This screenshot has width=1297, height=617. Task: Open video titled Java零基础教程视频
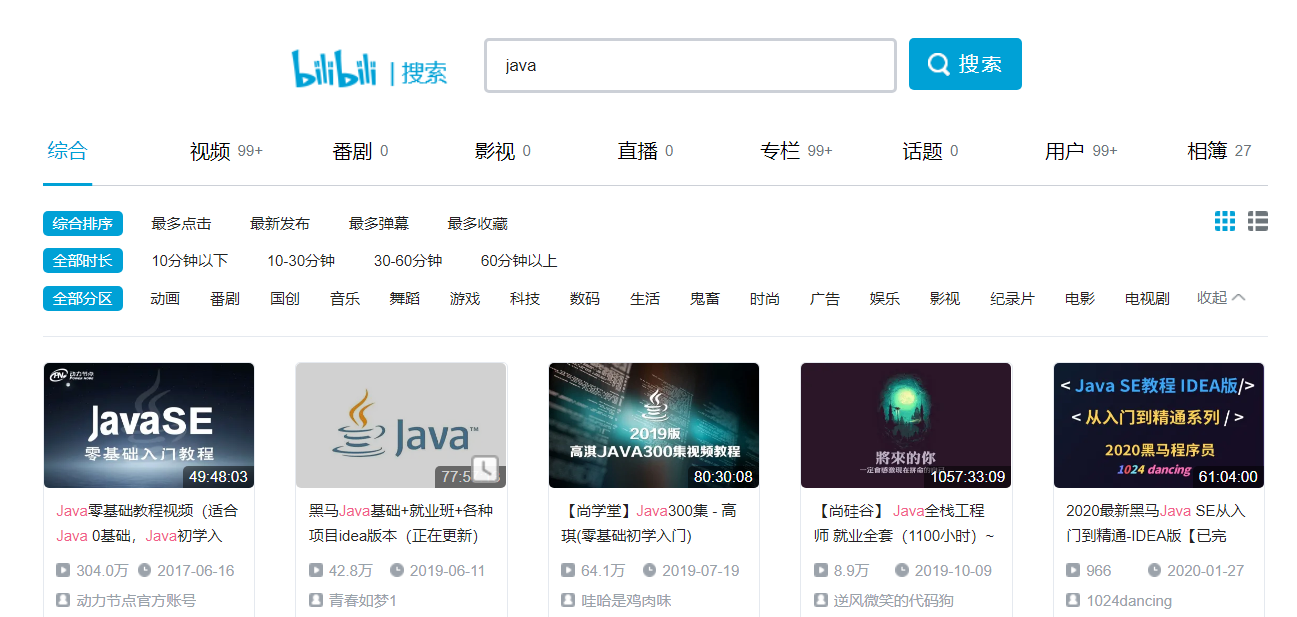point(149,523)
